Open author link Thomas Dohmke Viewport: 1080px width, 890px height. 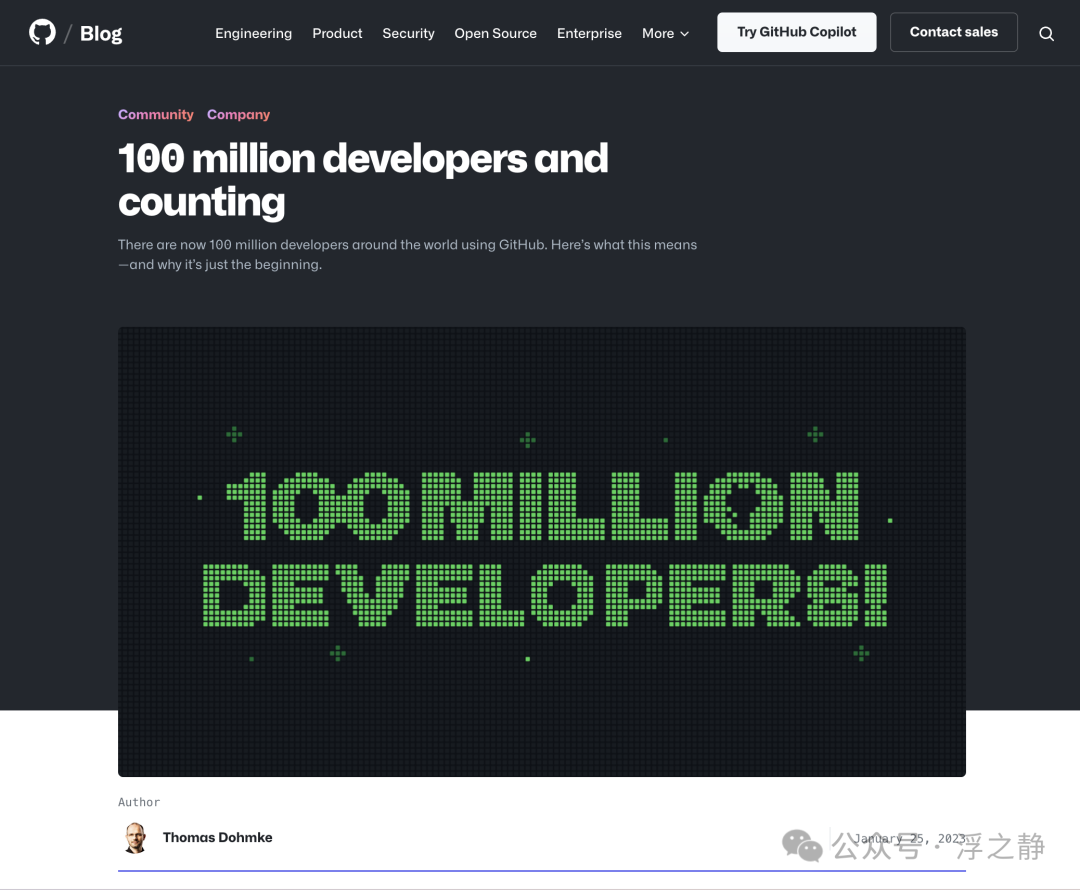(218, 837)
